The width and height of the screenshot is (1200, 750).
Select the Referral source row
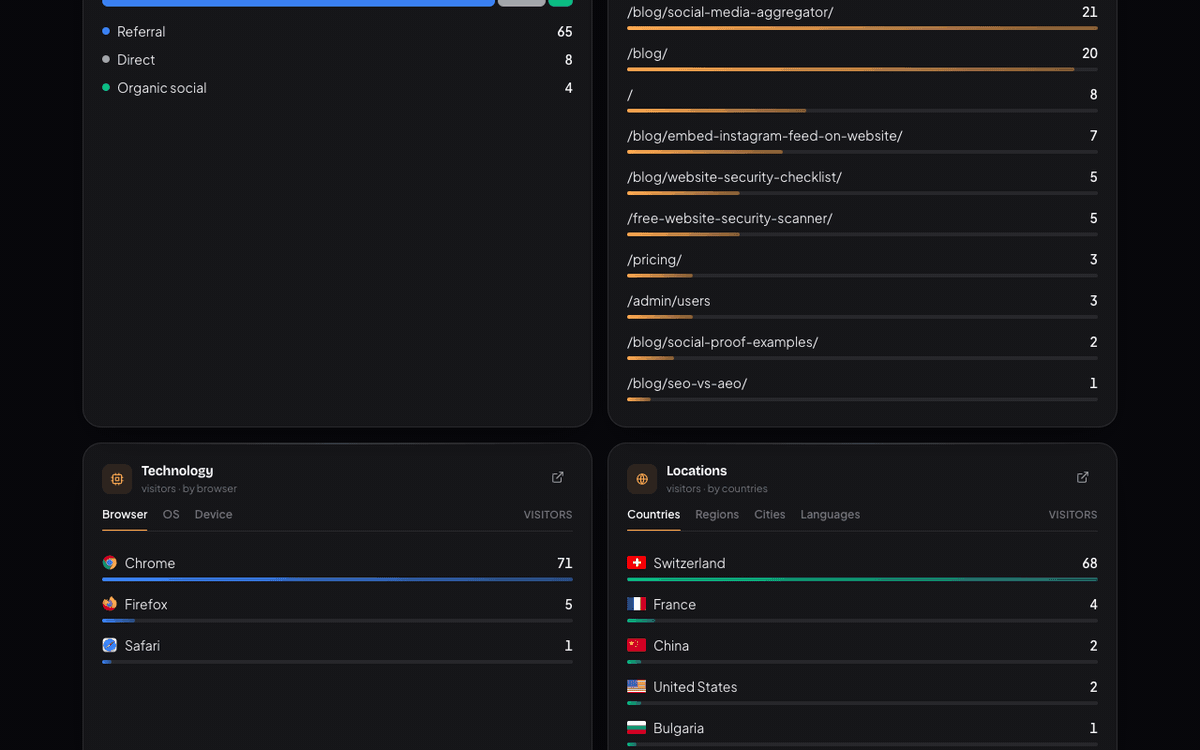point(337,32)
